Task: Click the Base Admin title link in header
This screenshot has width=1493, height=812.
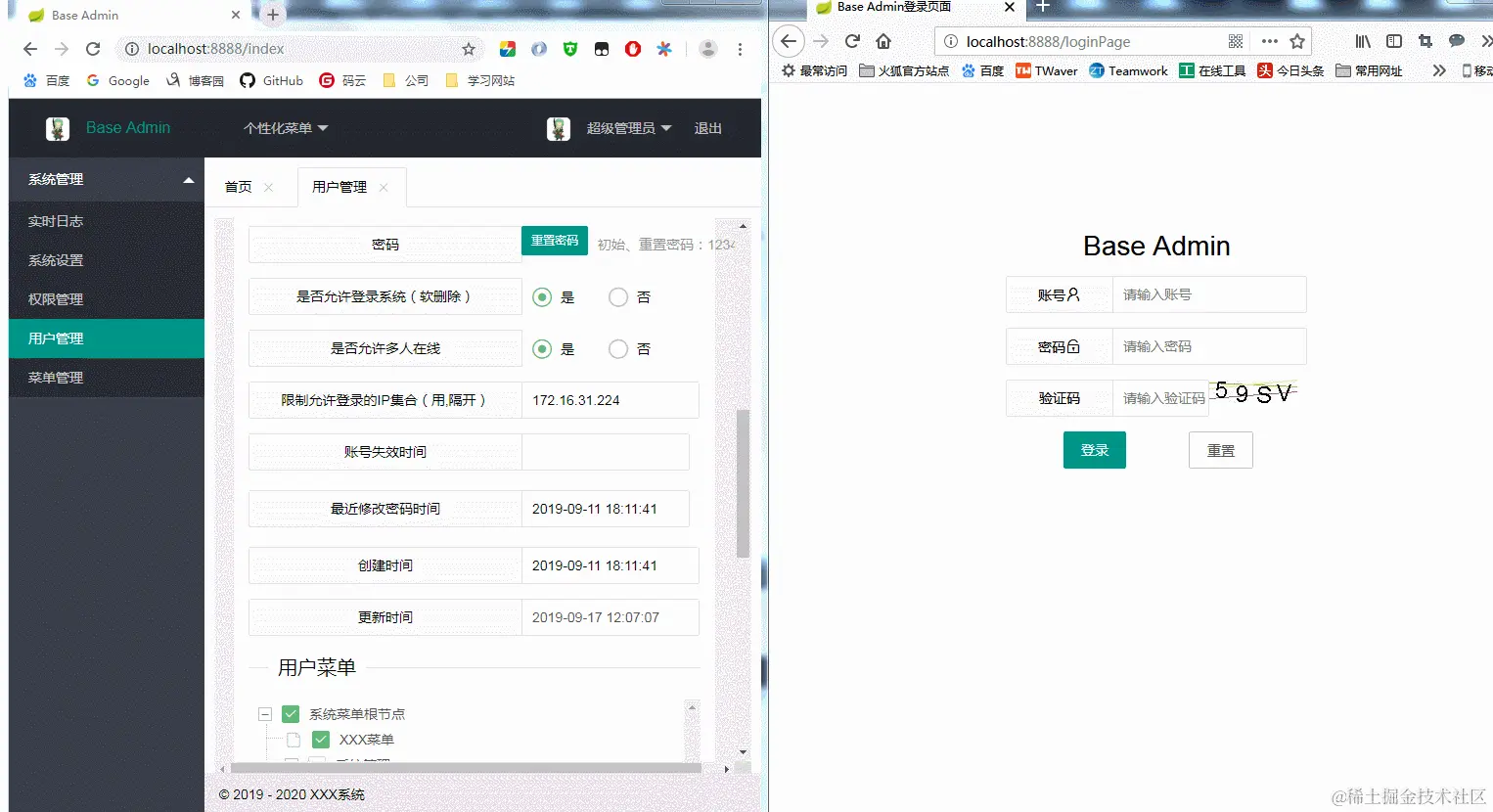Action: [128, 128]
